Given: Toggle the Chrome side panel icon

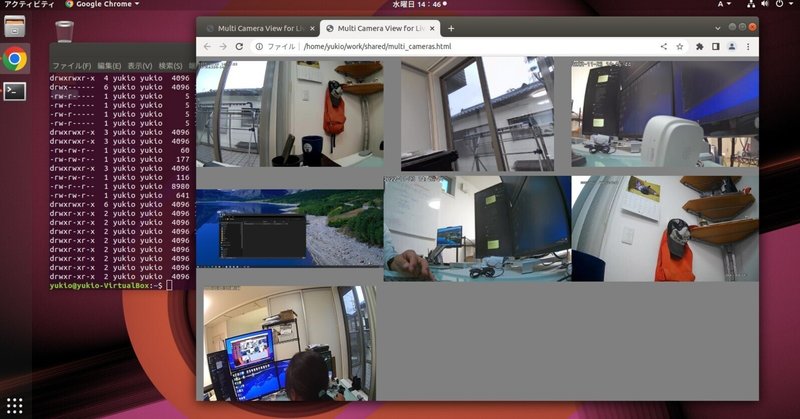Looking at the screenshot, I should click(716, 46).
